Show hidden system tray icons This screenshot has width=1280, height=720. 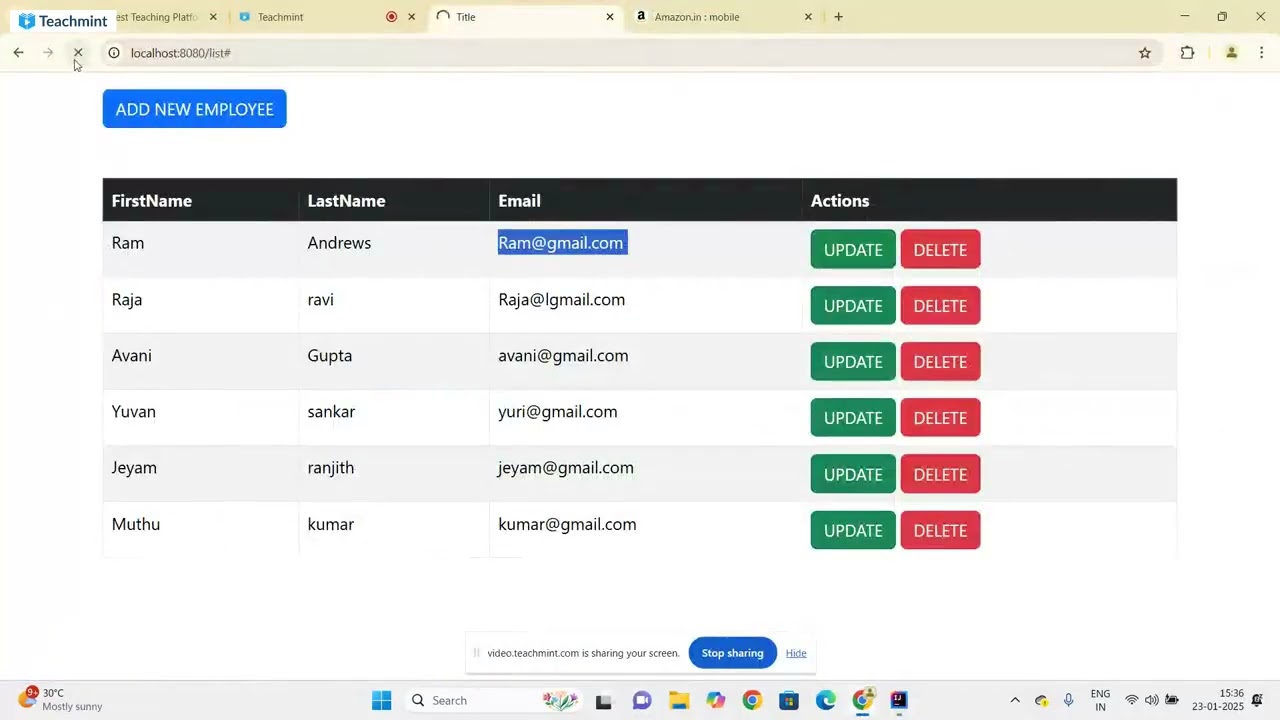1015,700
